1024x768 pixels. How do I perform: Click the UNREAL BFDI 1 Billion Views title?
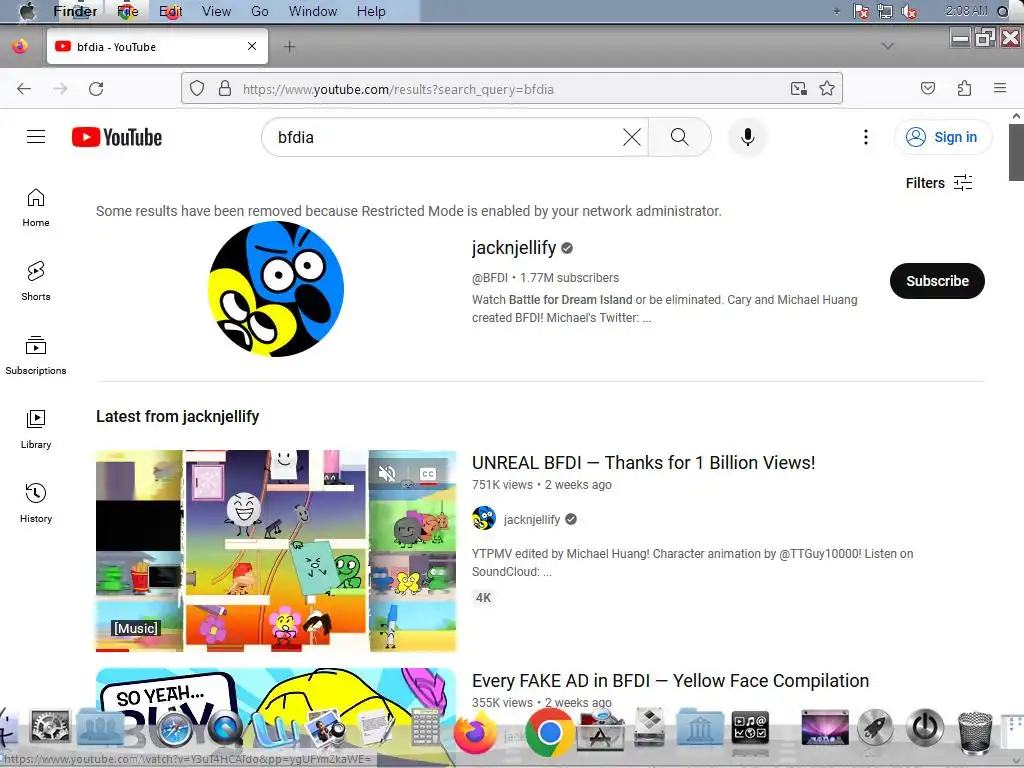tap(643, 462)
